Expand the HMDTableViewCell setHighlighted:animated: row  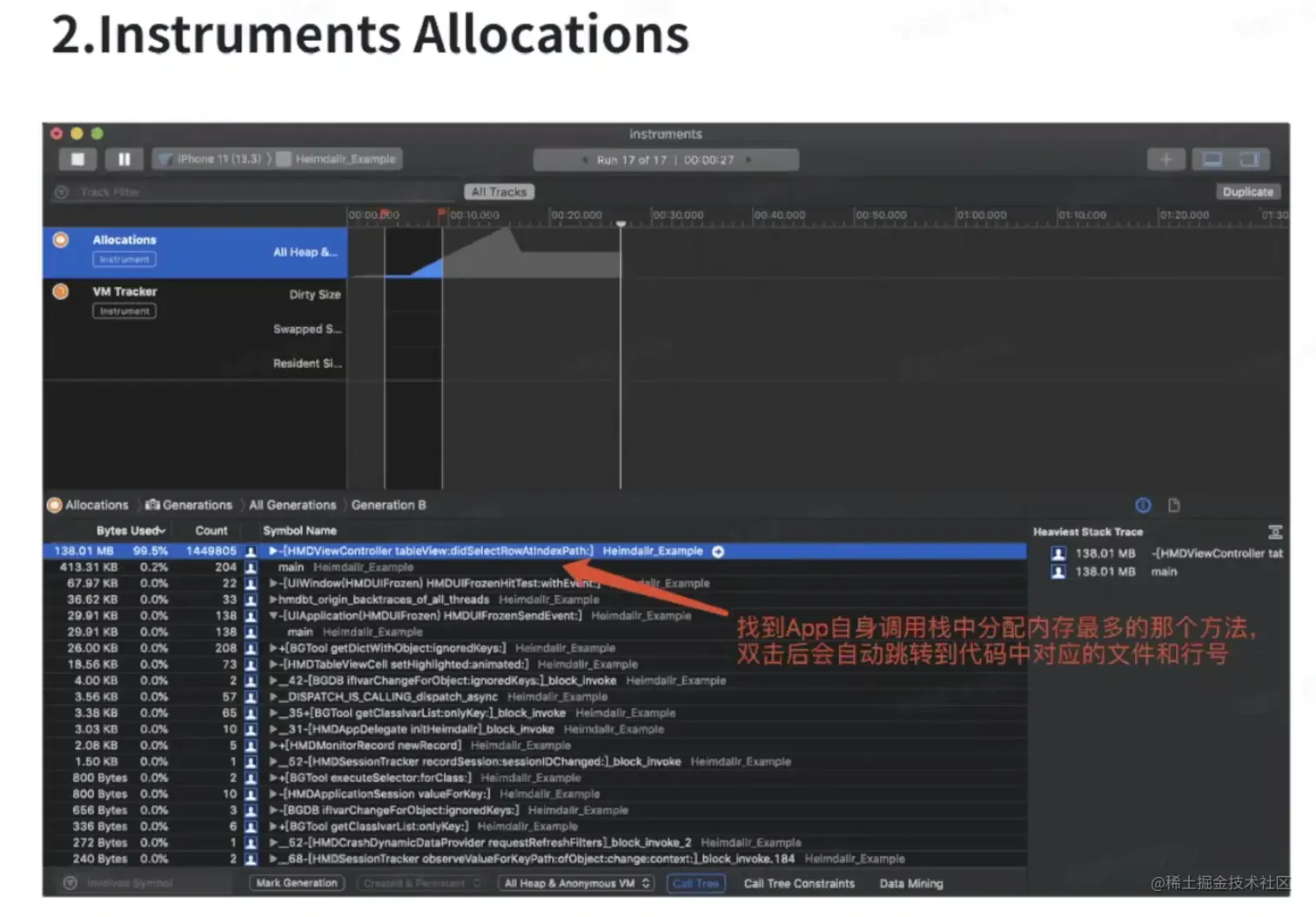coord(273,665)
